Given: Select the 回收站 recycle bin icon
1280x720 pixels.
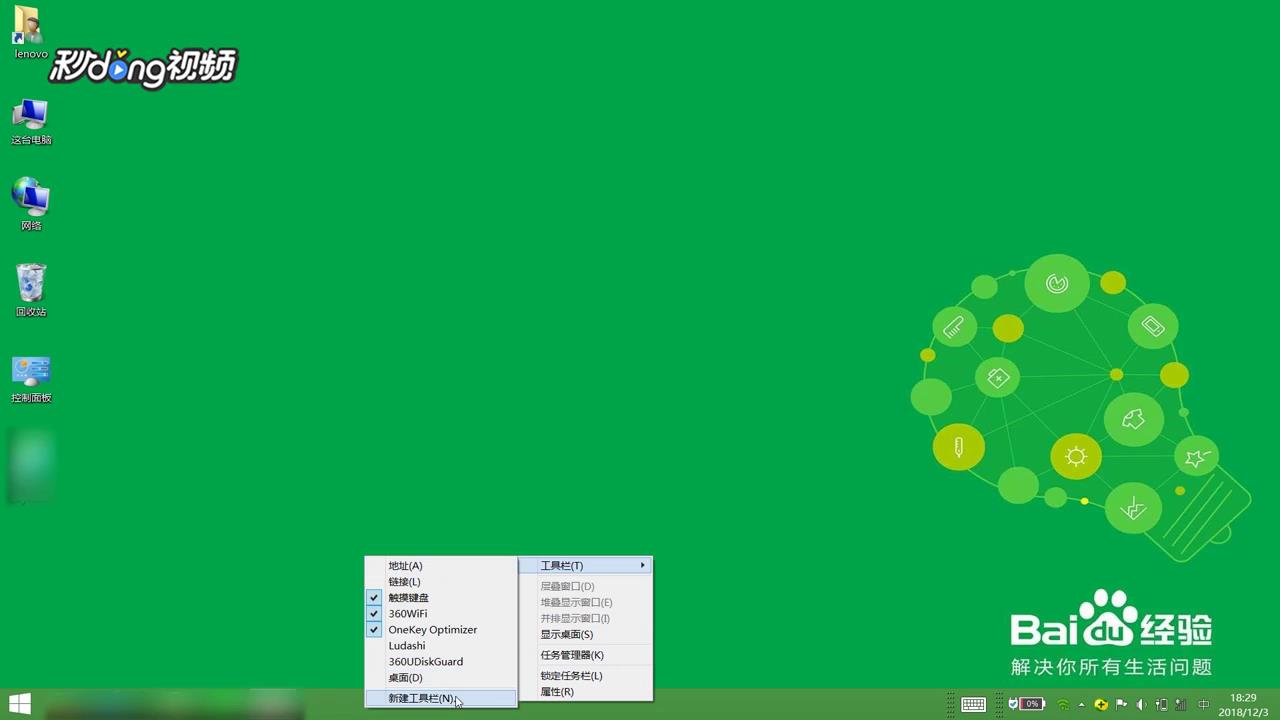Looking at the screenshot, I should pyautogui.click(x=31, y=290).
